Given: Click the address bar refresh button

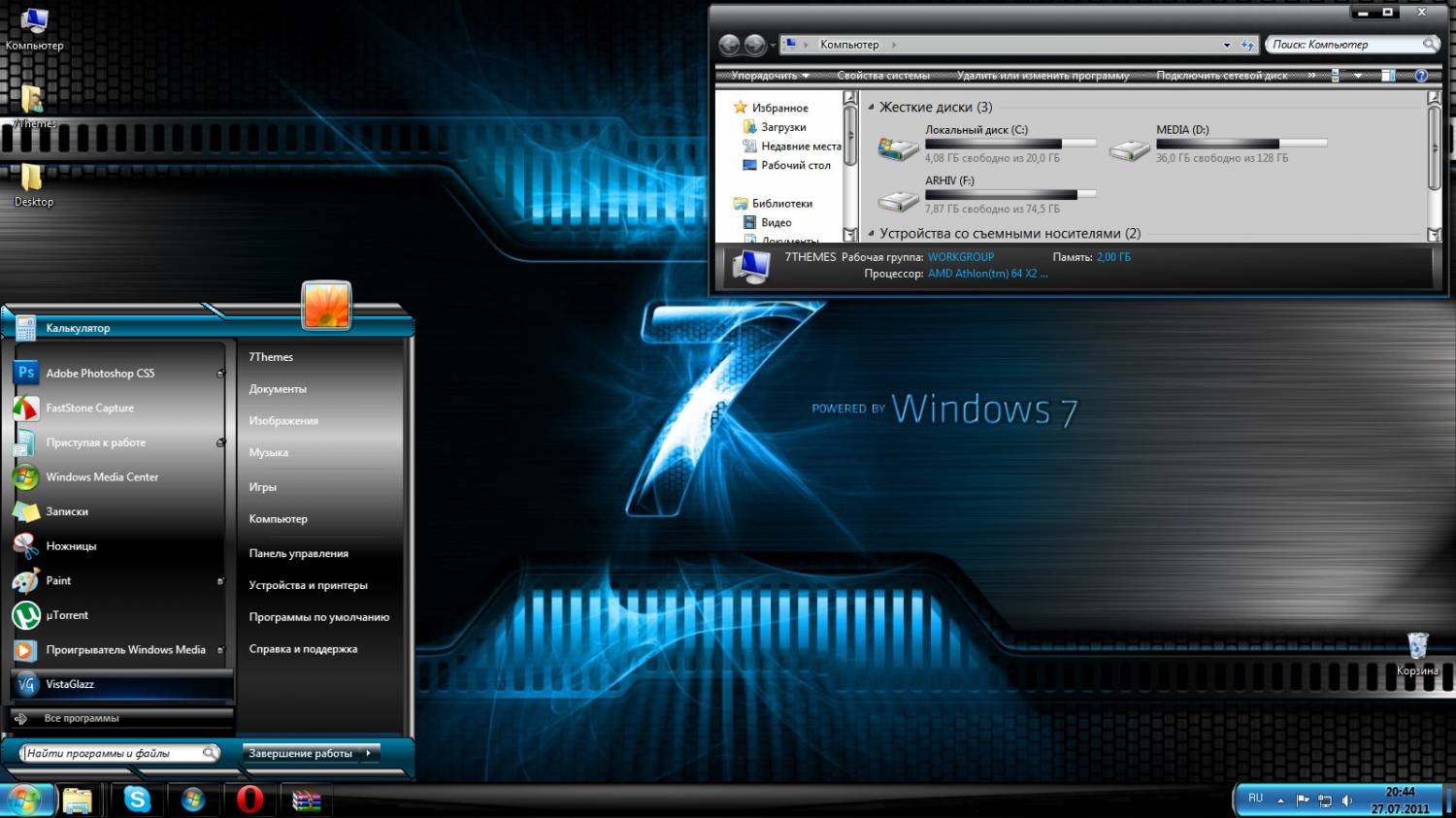Looking at the screenshot, I should coord(1247,45).
